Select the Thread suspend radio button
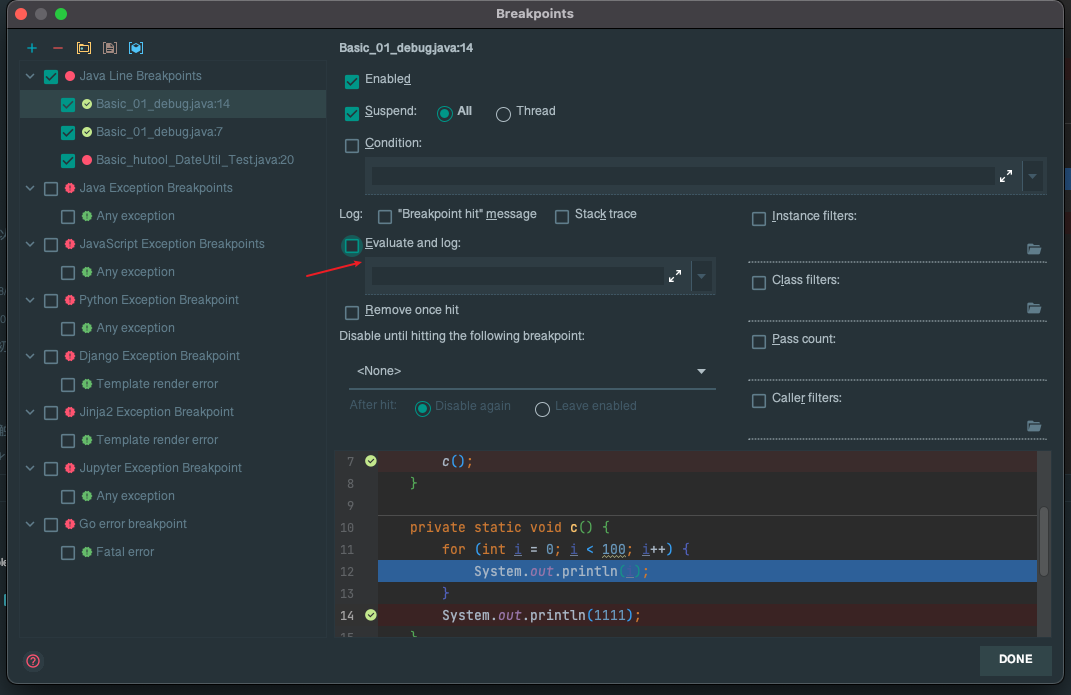 [503, 113]
